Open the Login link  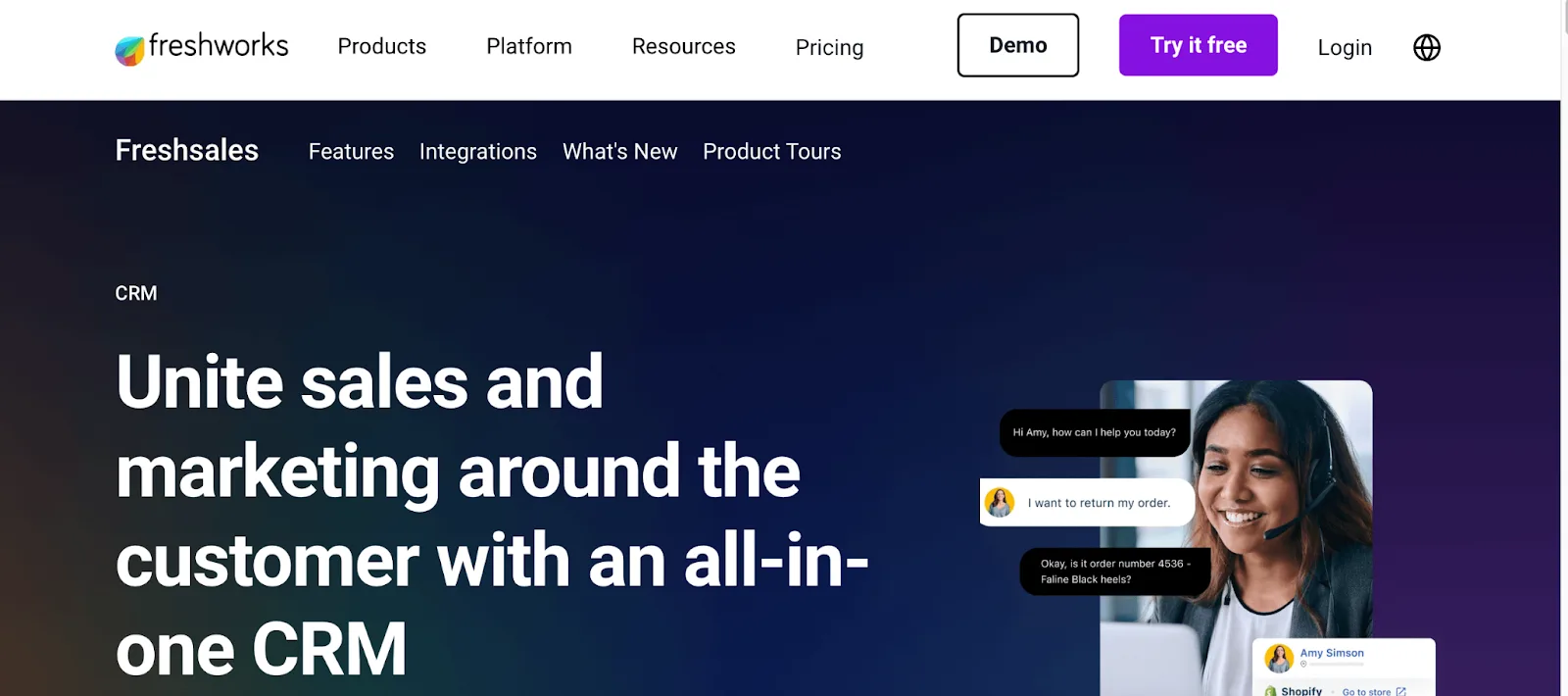[x=1345, y=47]
